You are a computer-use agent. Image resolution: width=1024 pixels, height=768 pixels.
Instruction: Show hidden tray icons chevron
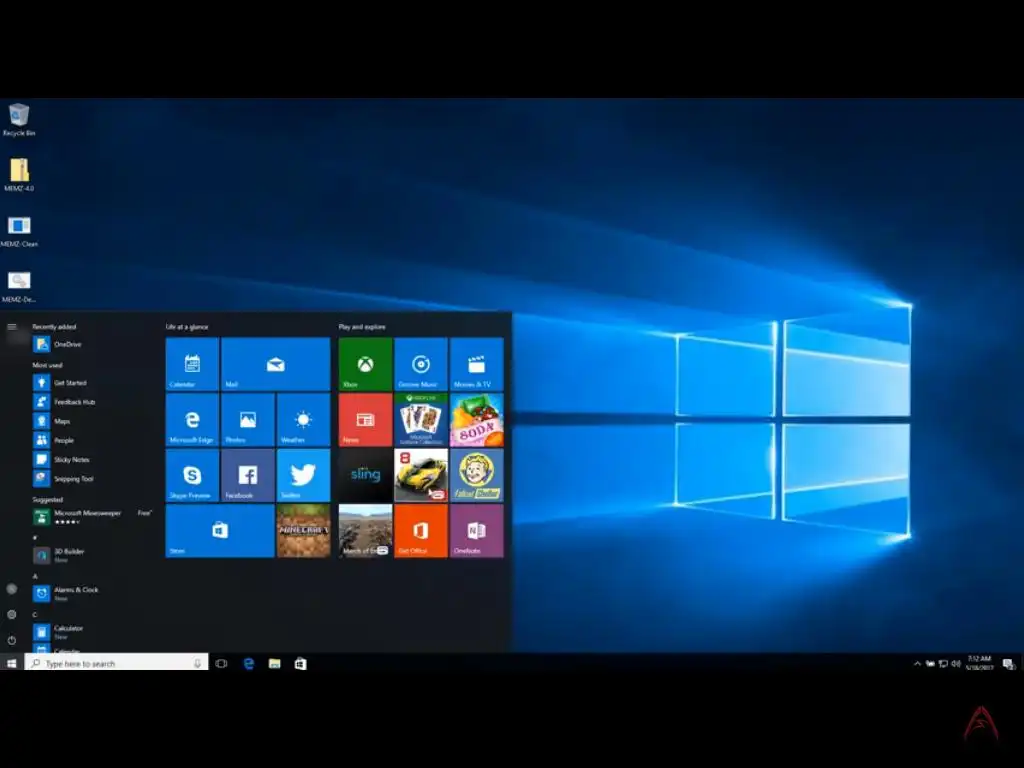(918, 664)
